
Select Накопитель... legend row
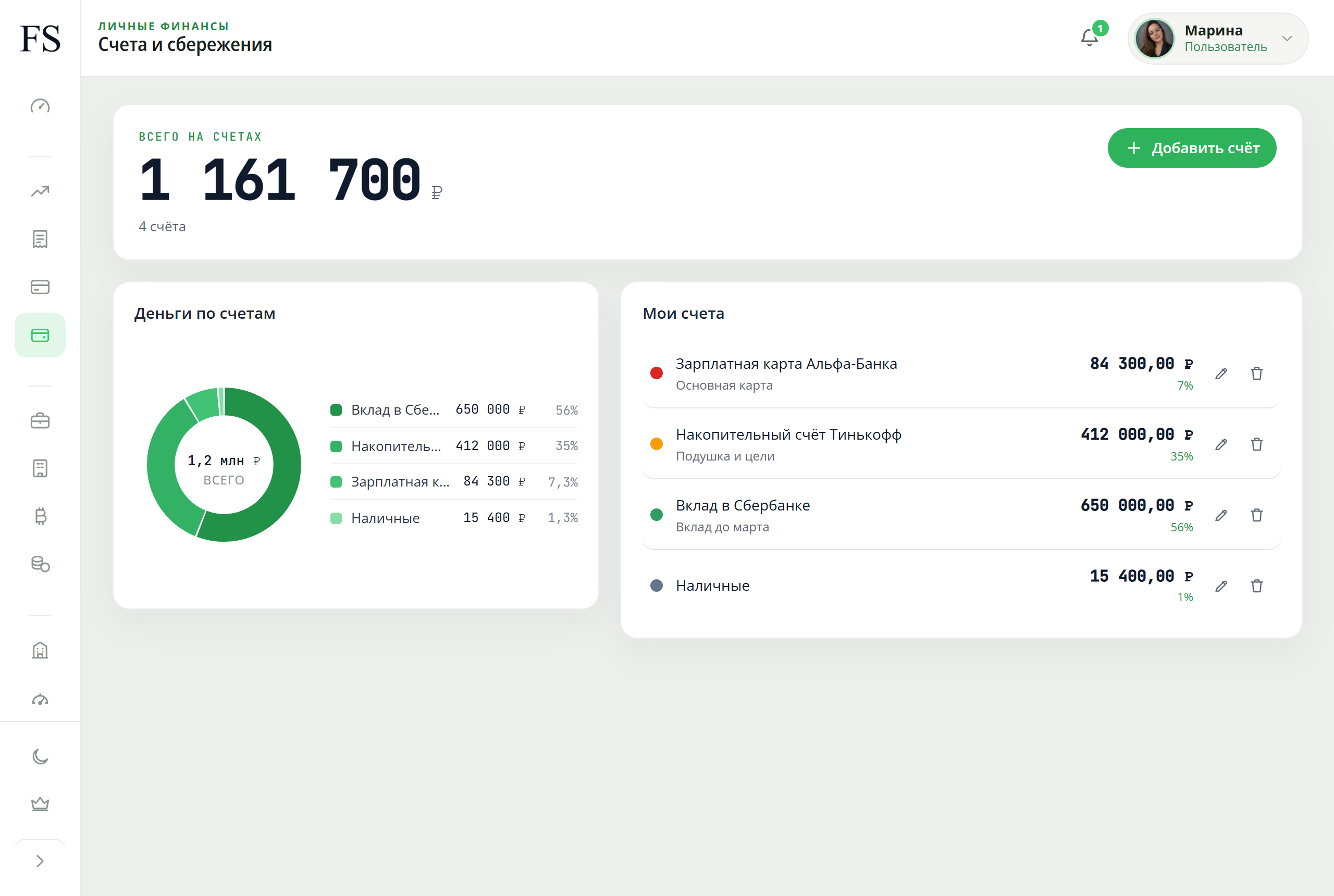(x=454, y=446)
